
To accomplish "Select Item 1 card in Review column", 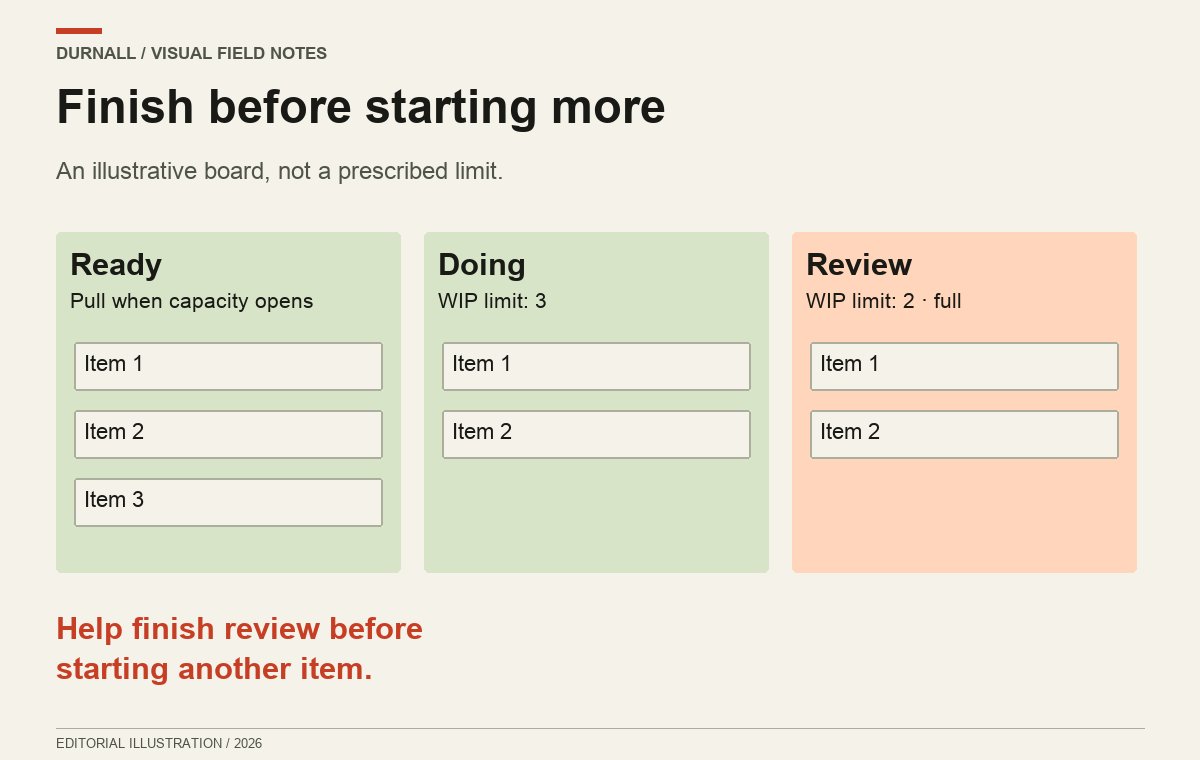I will click(x=964, y=366).
